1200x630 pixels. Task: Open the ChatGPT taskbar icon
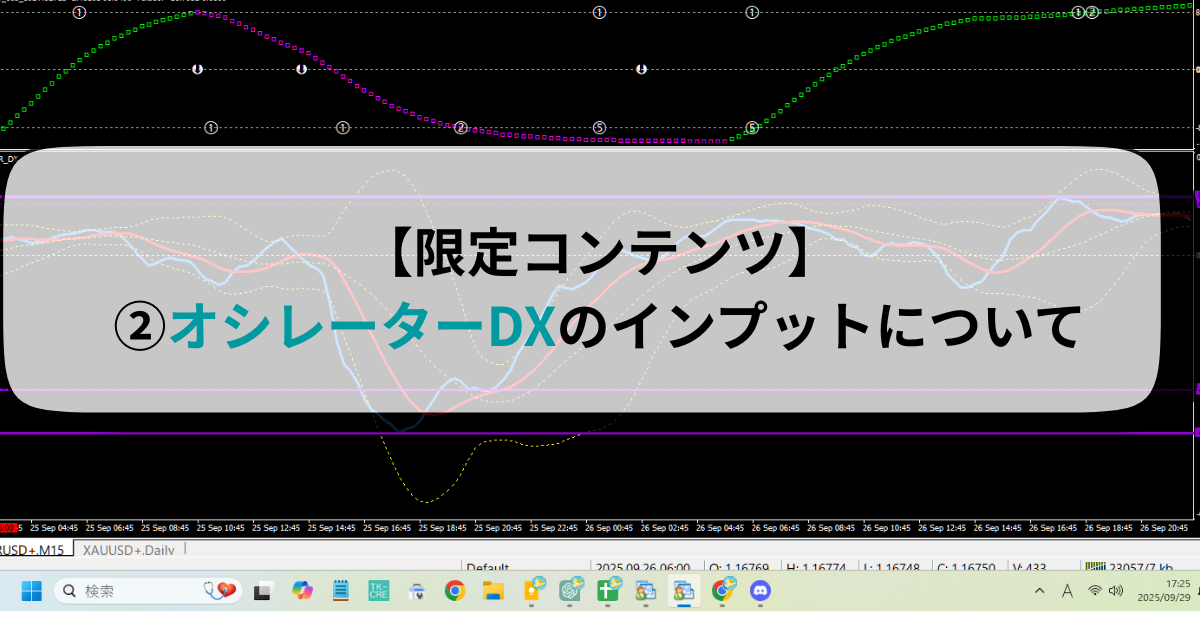click(571, 591)
